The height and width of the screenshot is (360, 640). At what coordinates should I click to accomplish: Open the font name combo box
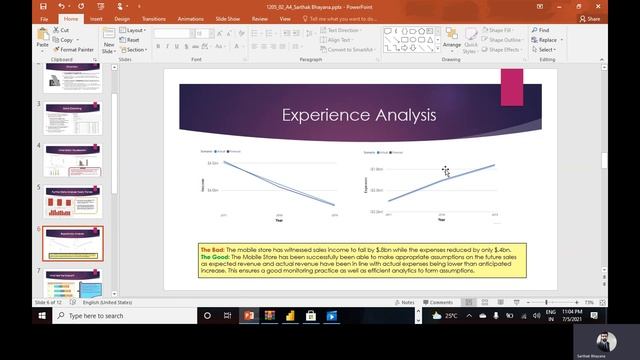pos(174,33)
